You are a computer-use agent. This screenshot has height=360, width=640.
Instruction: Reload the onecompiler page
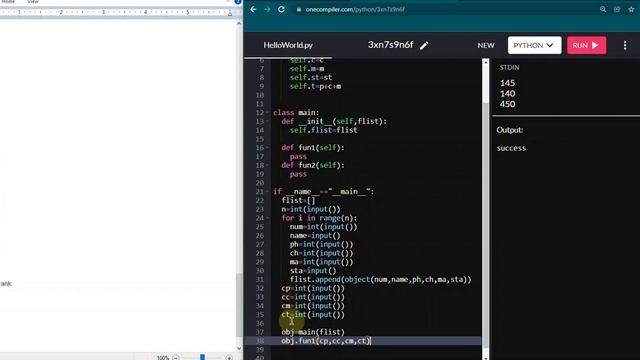pyautogui.click(x=281, y=9)
